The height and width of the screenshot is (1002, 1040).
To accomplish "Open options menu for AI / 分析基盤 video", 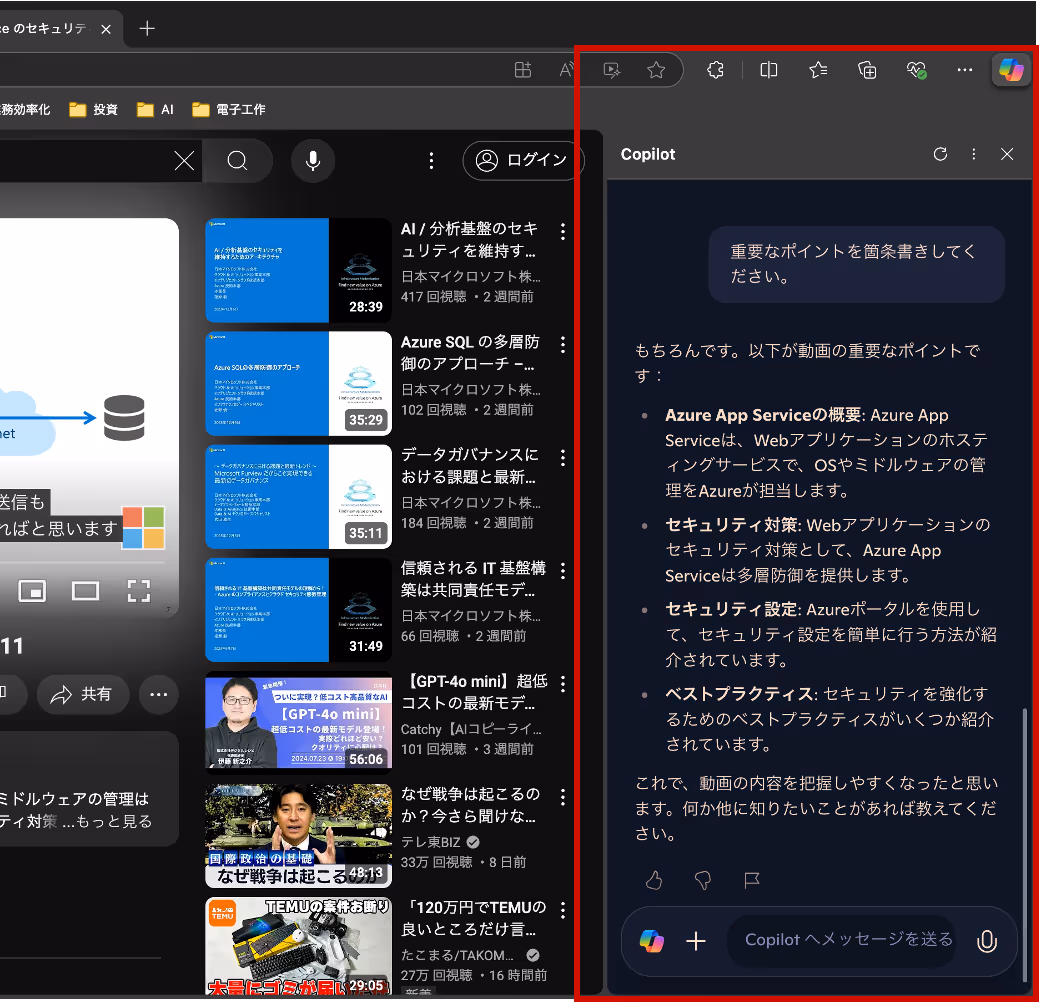I will [562, 231].
